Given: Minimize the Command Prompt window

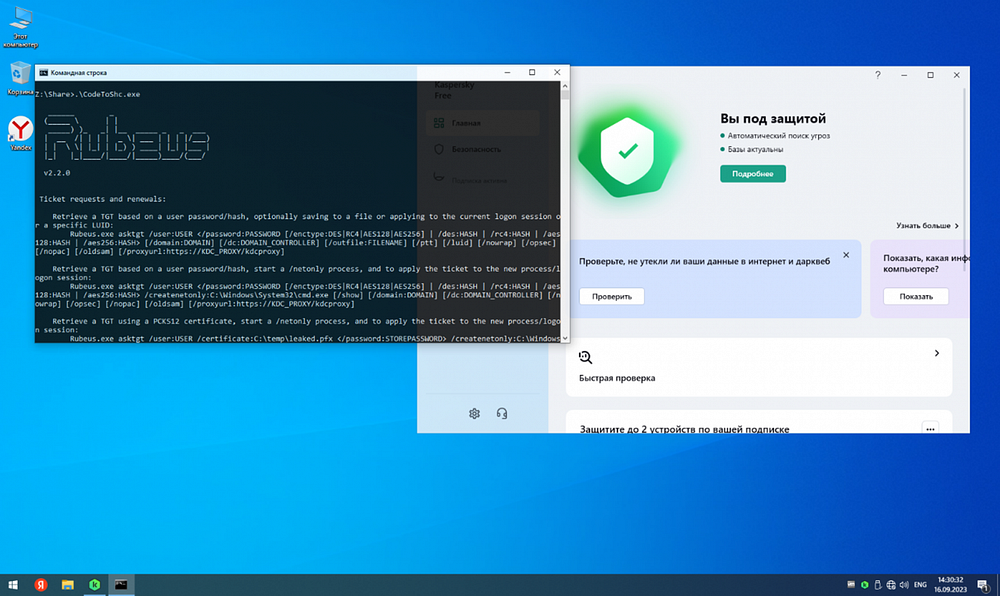Looking at the screenshot, I should pos(507,73).
